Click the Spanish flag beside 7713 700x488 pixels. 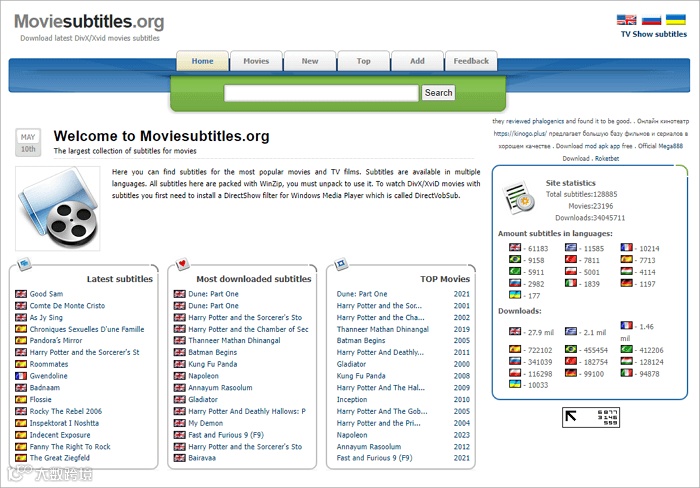pyautogui.click(x=626, y=259)
